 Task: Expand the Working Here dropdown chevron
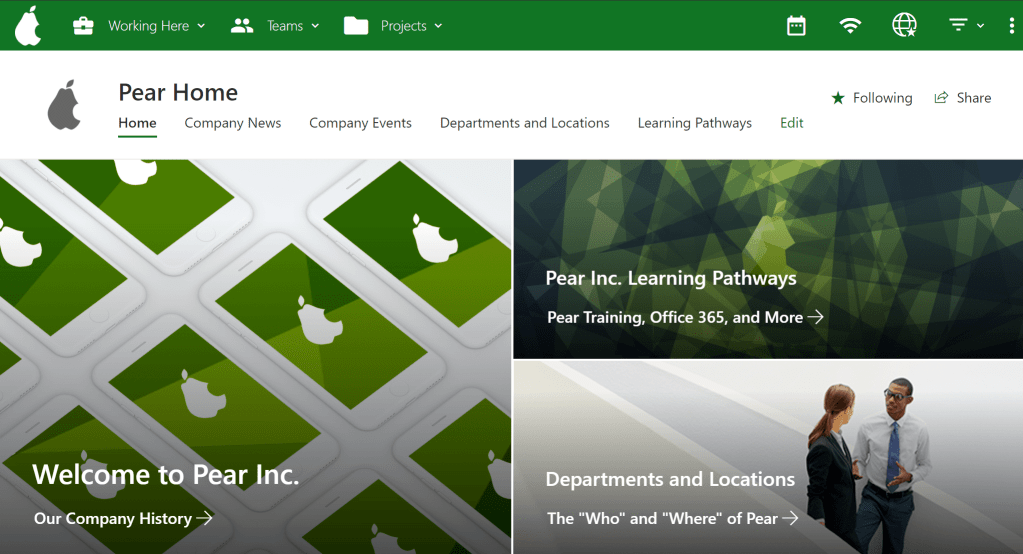(x=201, y=26)
